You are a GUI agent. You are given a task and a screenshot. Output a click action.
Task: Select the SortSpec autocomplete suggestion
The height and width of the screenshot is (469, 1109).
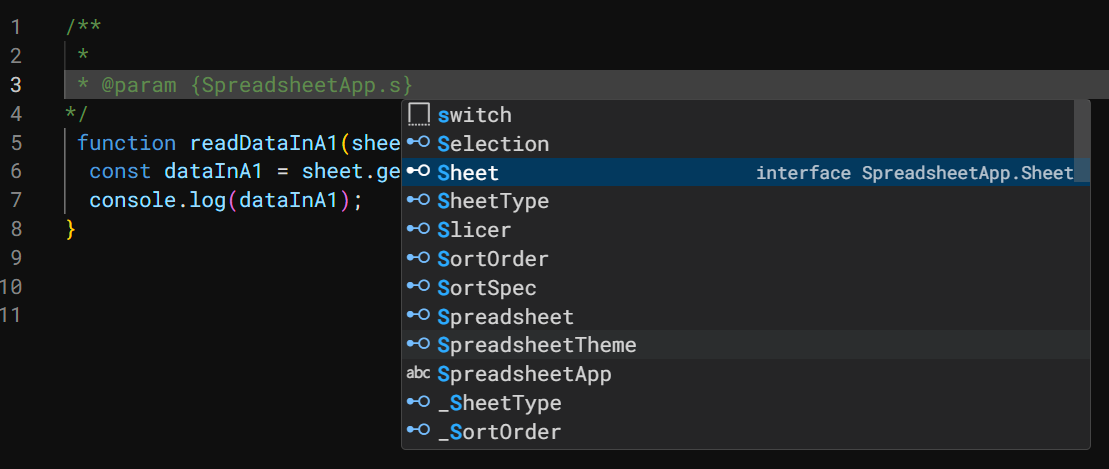pyautogui.click(x=487, y=288)
